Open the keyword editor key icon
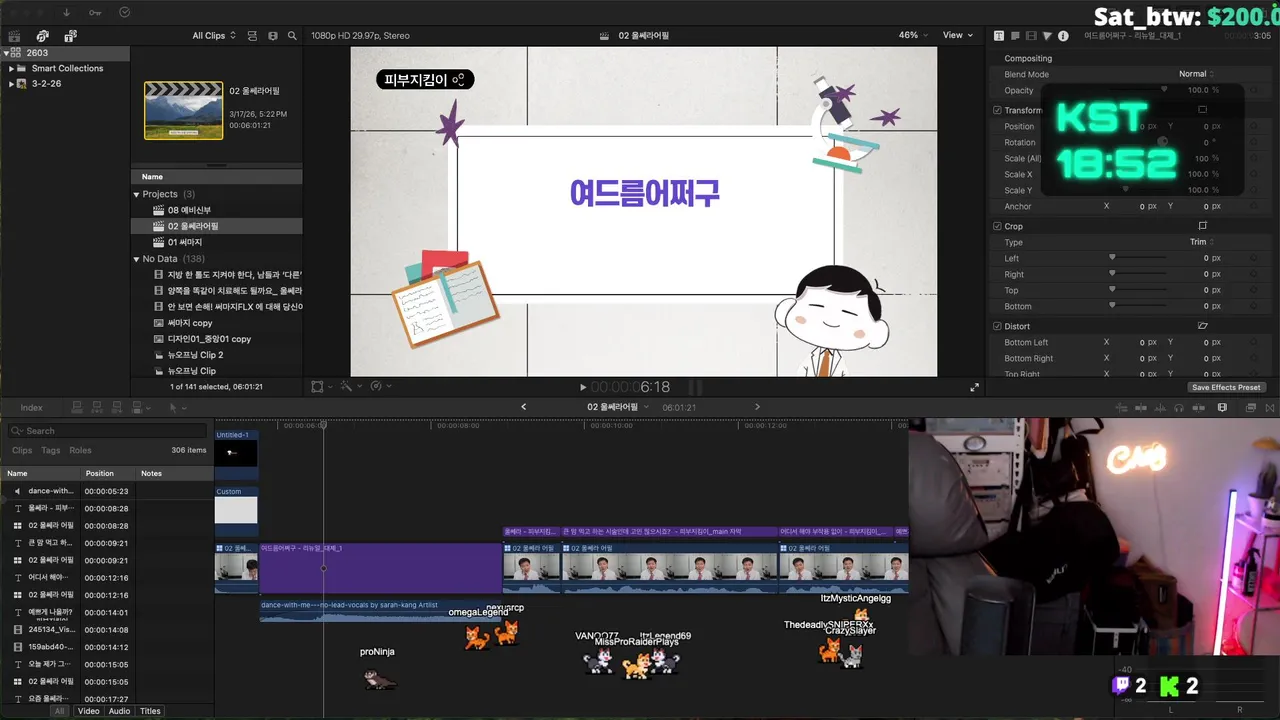Viewport: 1280px width, 720px height. click(x=95, y=13)
